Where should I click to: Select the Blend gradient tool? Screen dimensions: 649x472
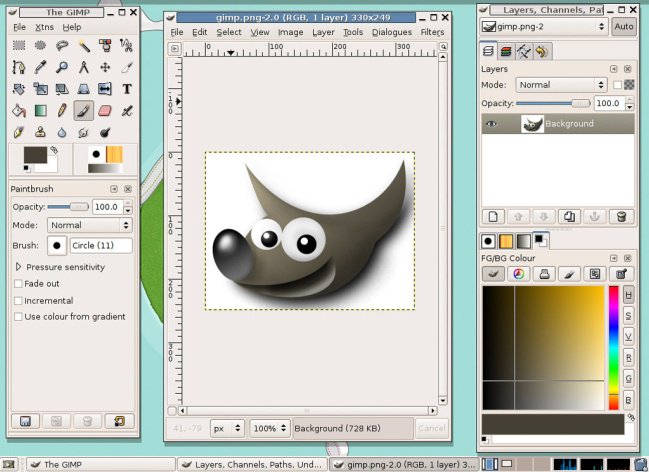click(40, 111)
